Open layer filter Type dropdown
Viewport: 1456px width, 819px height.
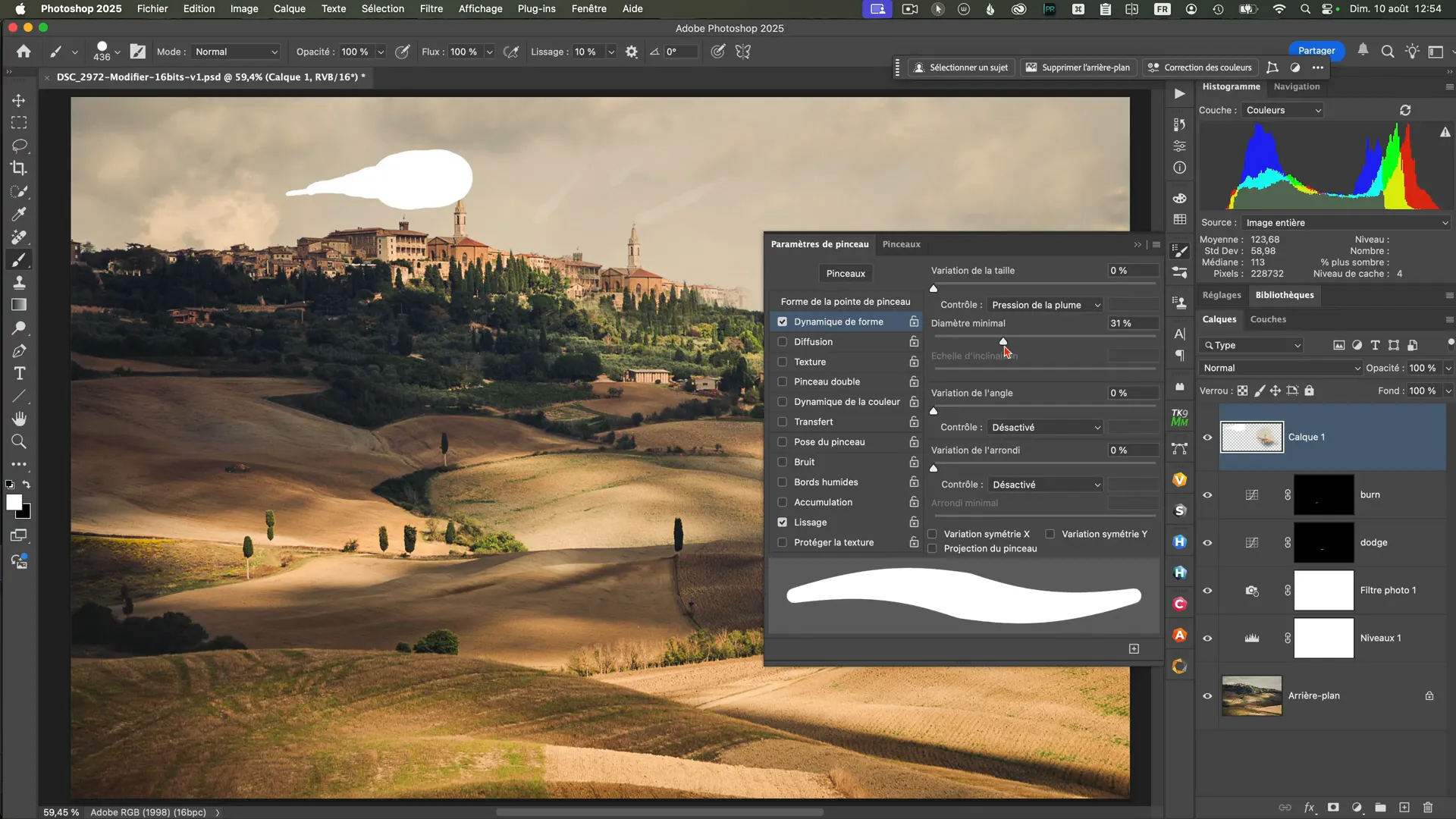[1251, 345]
